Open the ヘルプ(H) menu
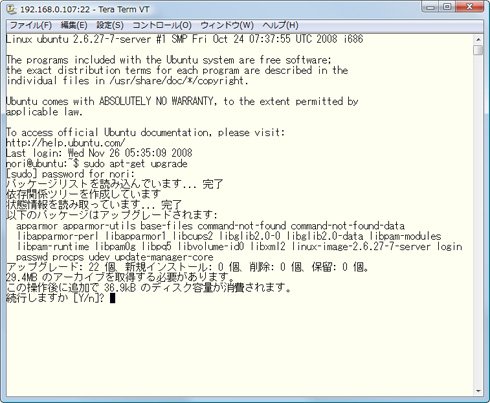 point(280,25)
